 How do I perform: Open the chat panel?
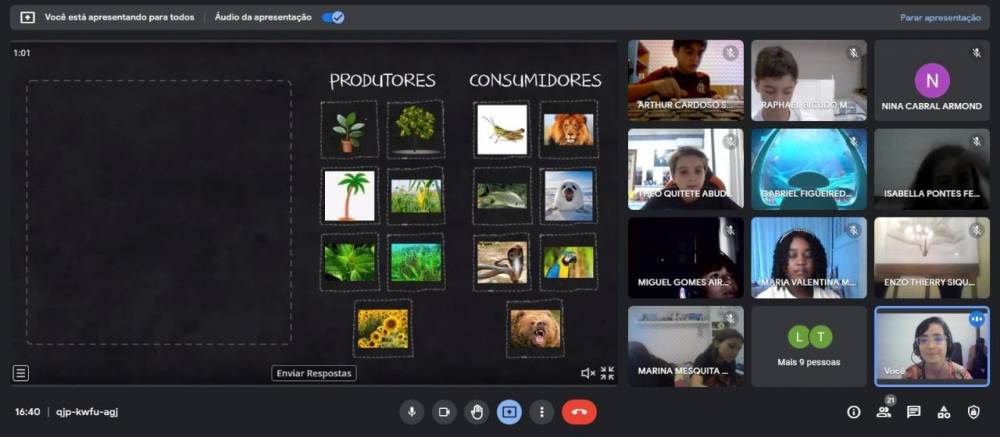tap(913, 411)
